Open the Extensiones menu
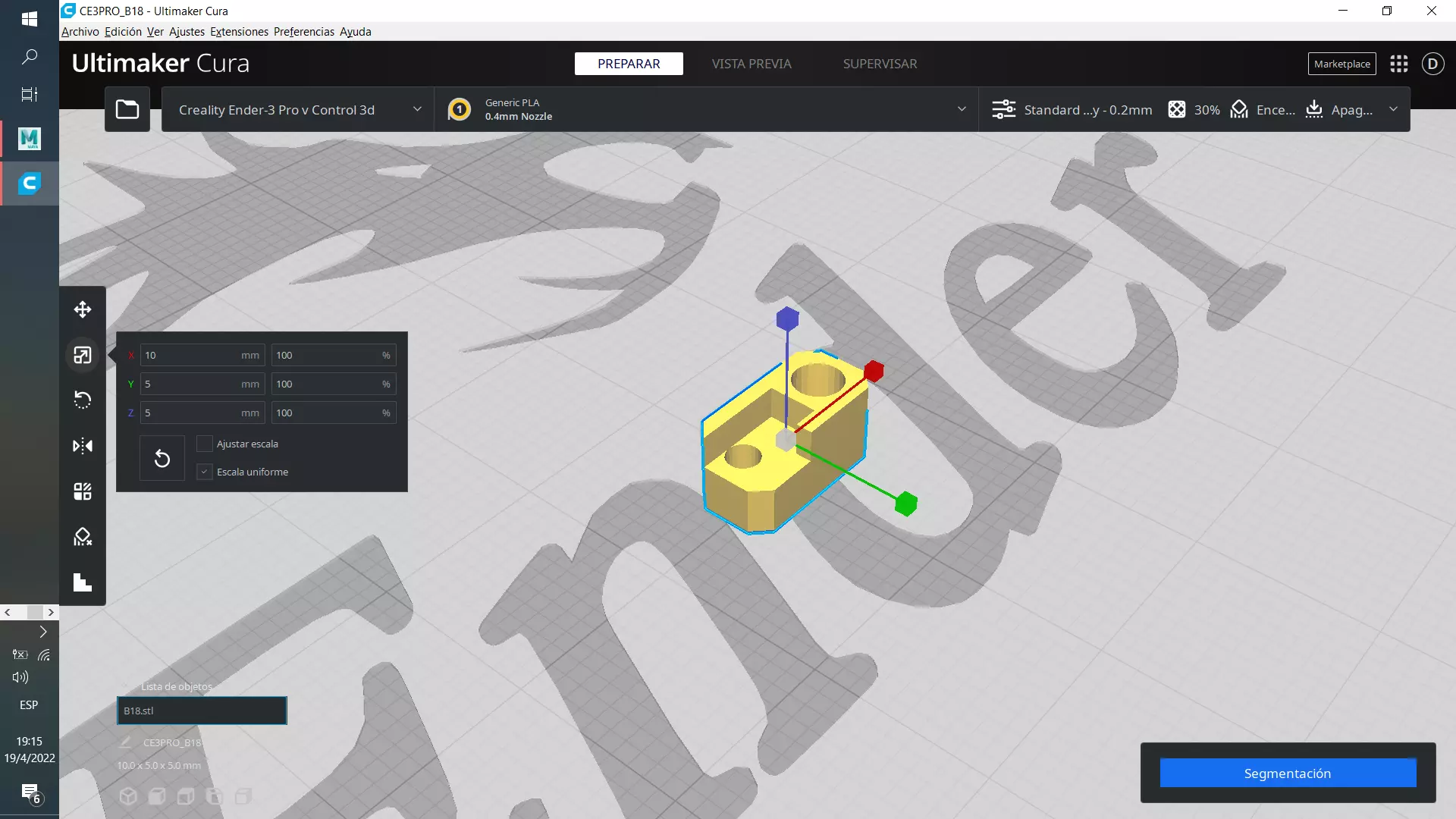 pyautogui.click(x=239, y=31)
